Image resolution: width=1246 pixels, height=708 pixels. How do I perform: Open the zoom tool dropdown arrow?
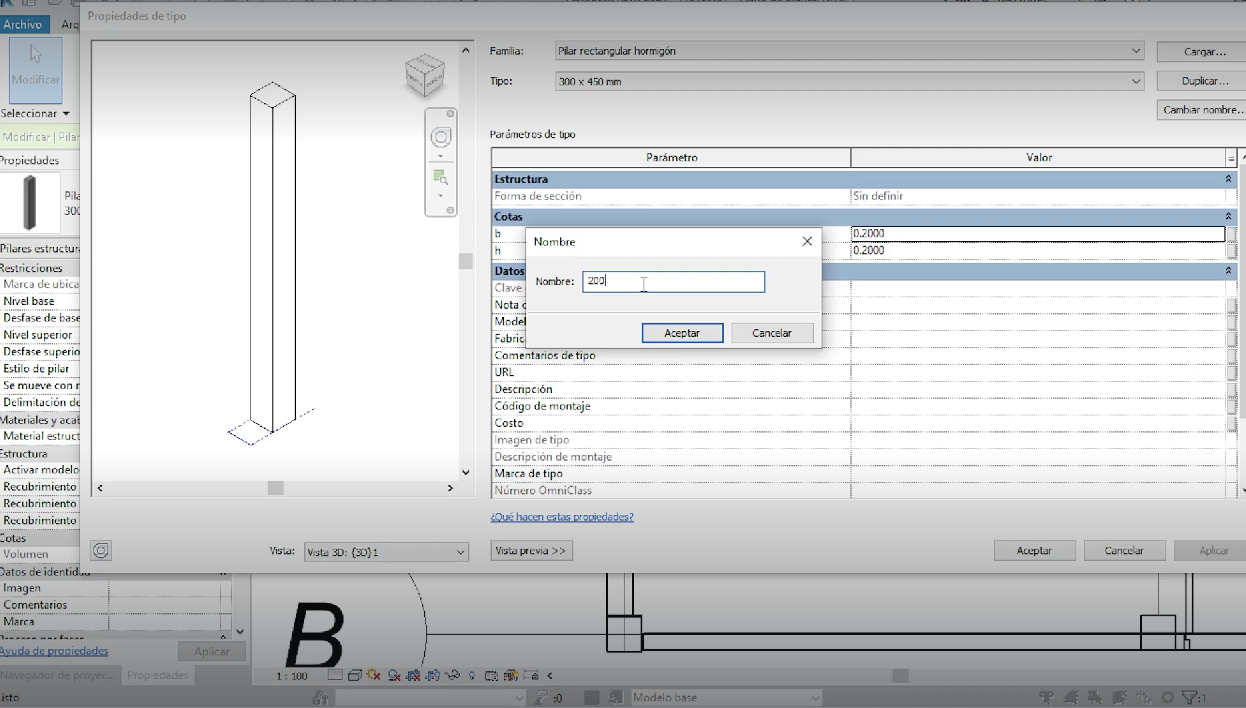point(441,196)
